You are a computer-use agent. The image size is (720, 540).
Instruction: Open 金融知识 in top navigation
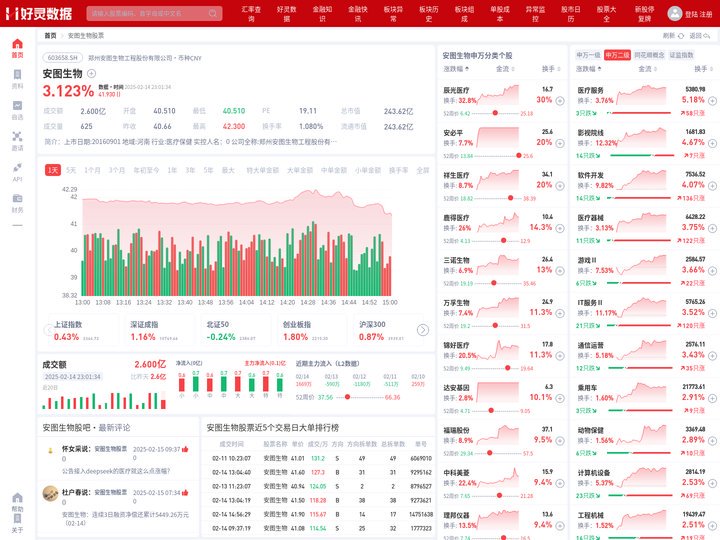[322, 14]
